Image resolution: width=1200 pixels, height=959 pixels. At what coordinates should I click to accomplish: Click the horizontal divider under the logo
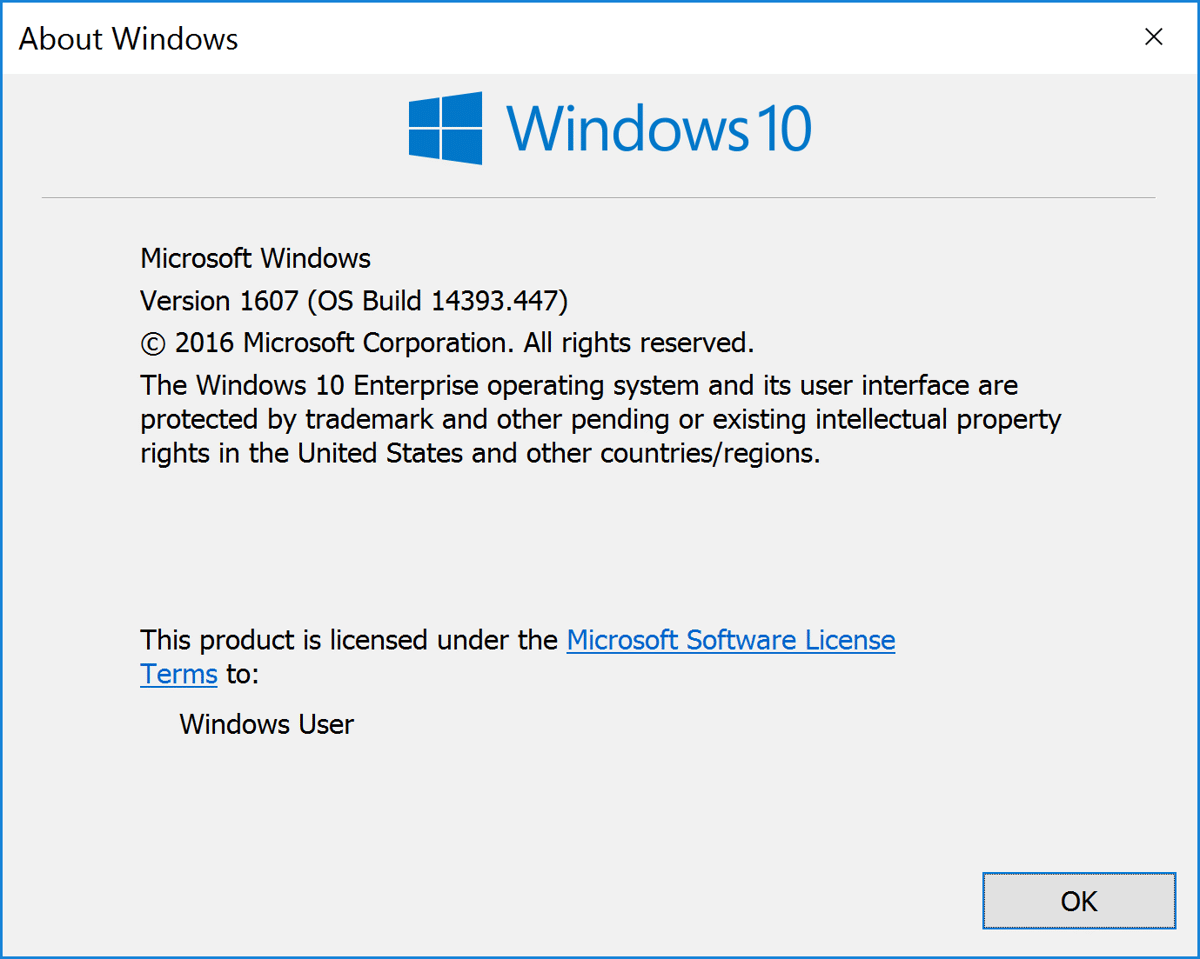tap(600, 196)
